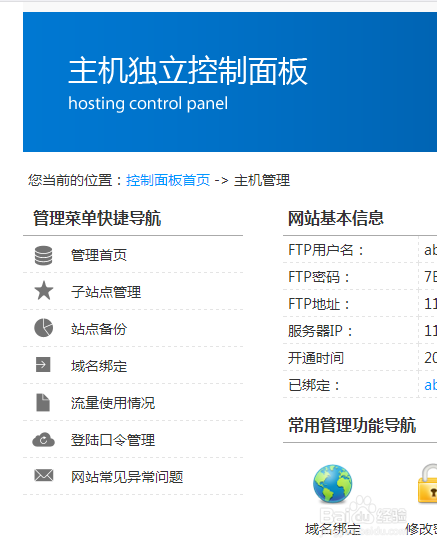Select 站点备份 menu entry
Image resolution: width=437 pixels, height=549 pixels.
coord(99,329)
